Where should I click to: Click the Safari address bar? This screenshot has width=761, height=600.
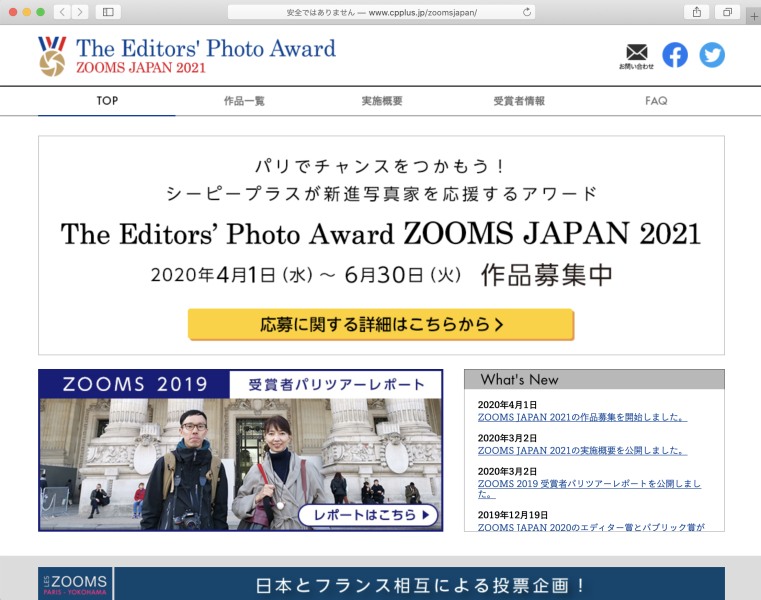pyautogui.click(x=381, y=12)
